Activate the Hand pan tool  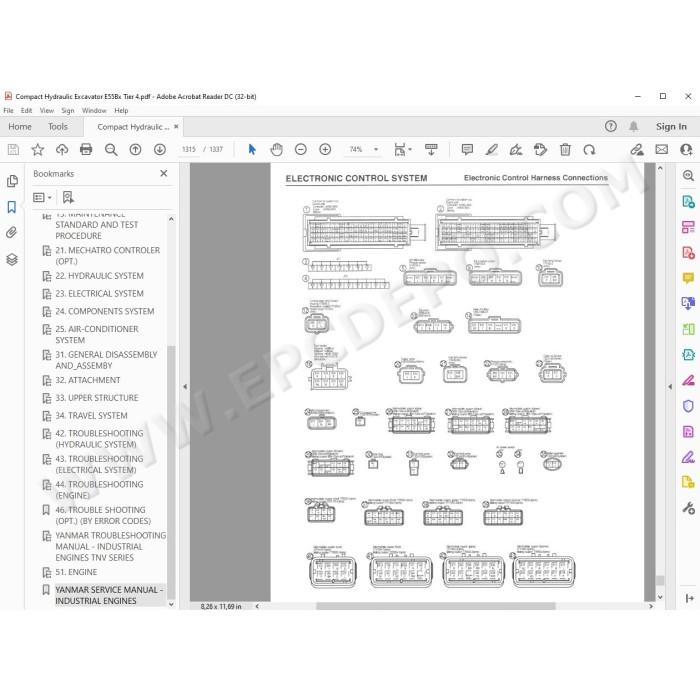[276, 150]
